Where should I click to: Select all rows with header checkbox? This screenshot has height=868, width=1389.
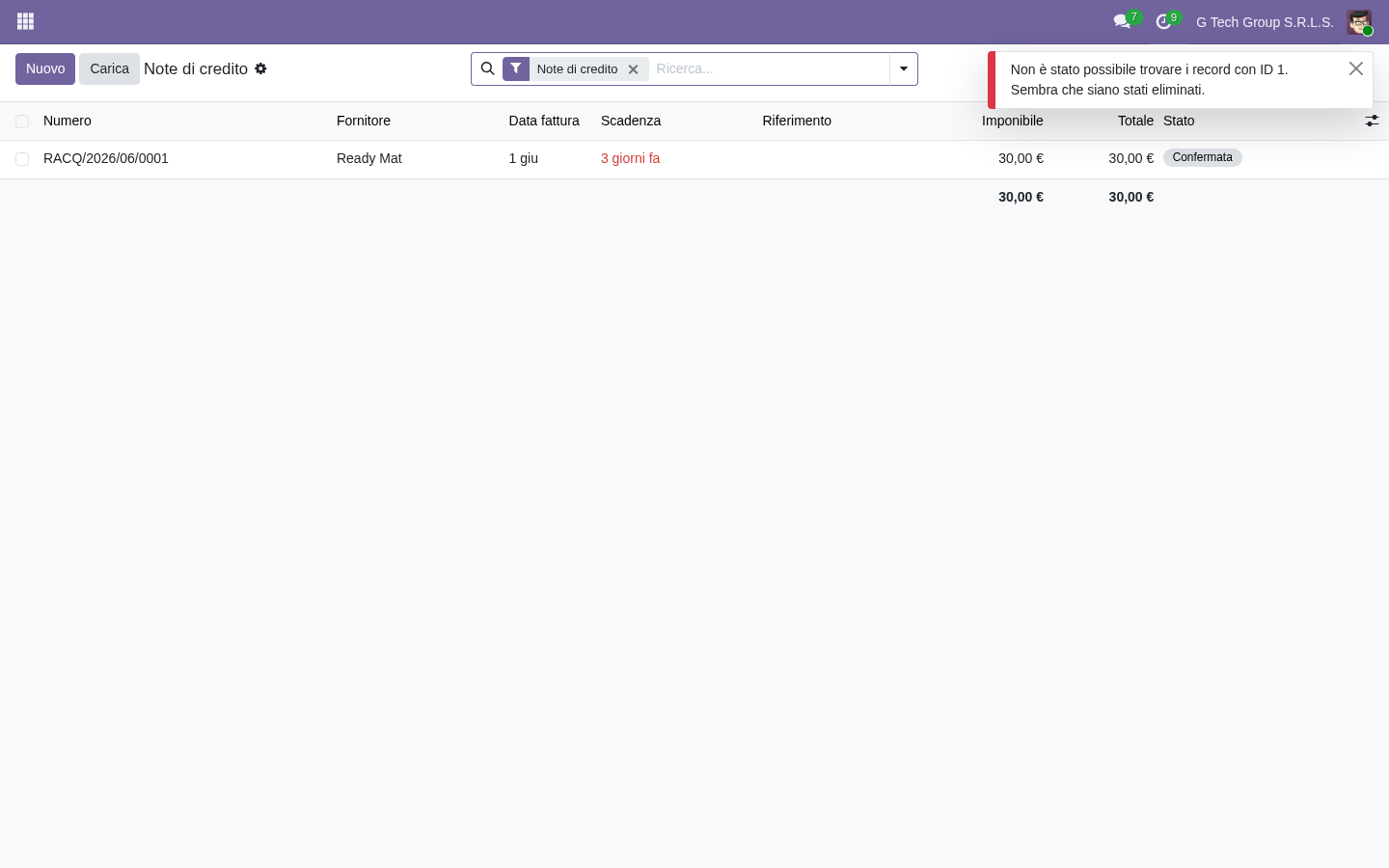coord(22,122)
